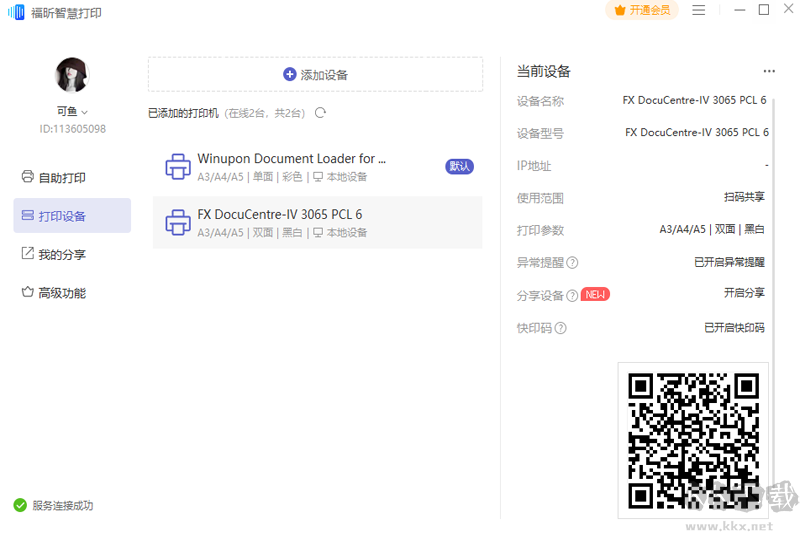The height and width of the screenshot is (533, 800).
Task: Click the 开启分享 link
Action: (744, 293)
